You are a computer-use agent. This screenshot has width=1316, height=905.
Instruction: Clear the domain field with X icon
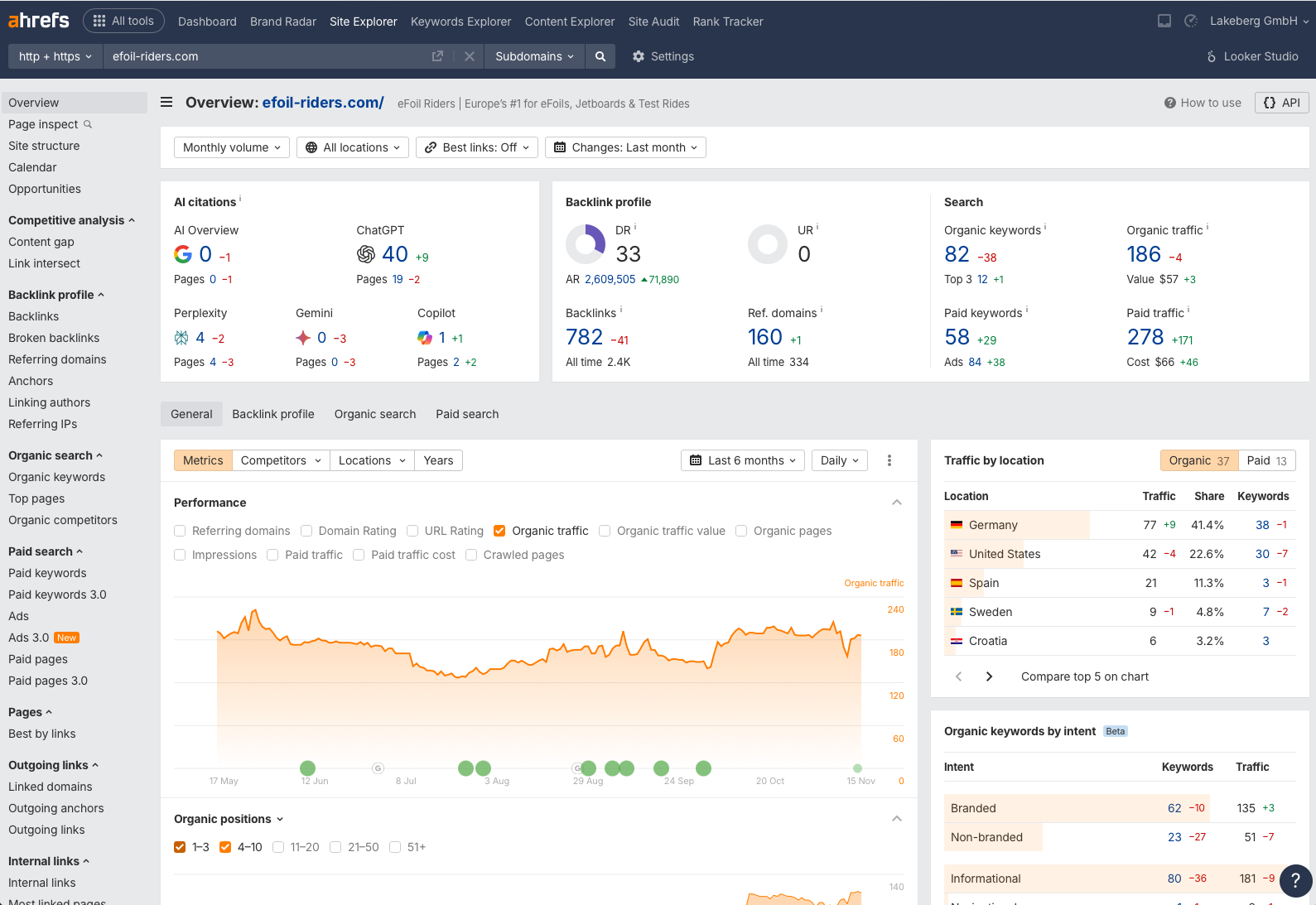[x=469, y=56]
